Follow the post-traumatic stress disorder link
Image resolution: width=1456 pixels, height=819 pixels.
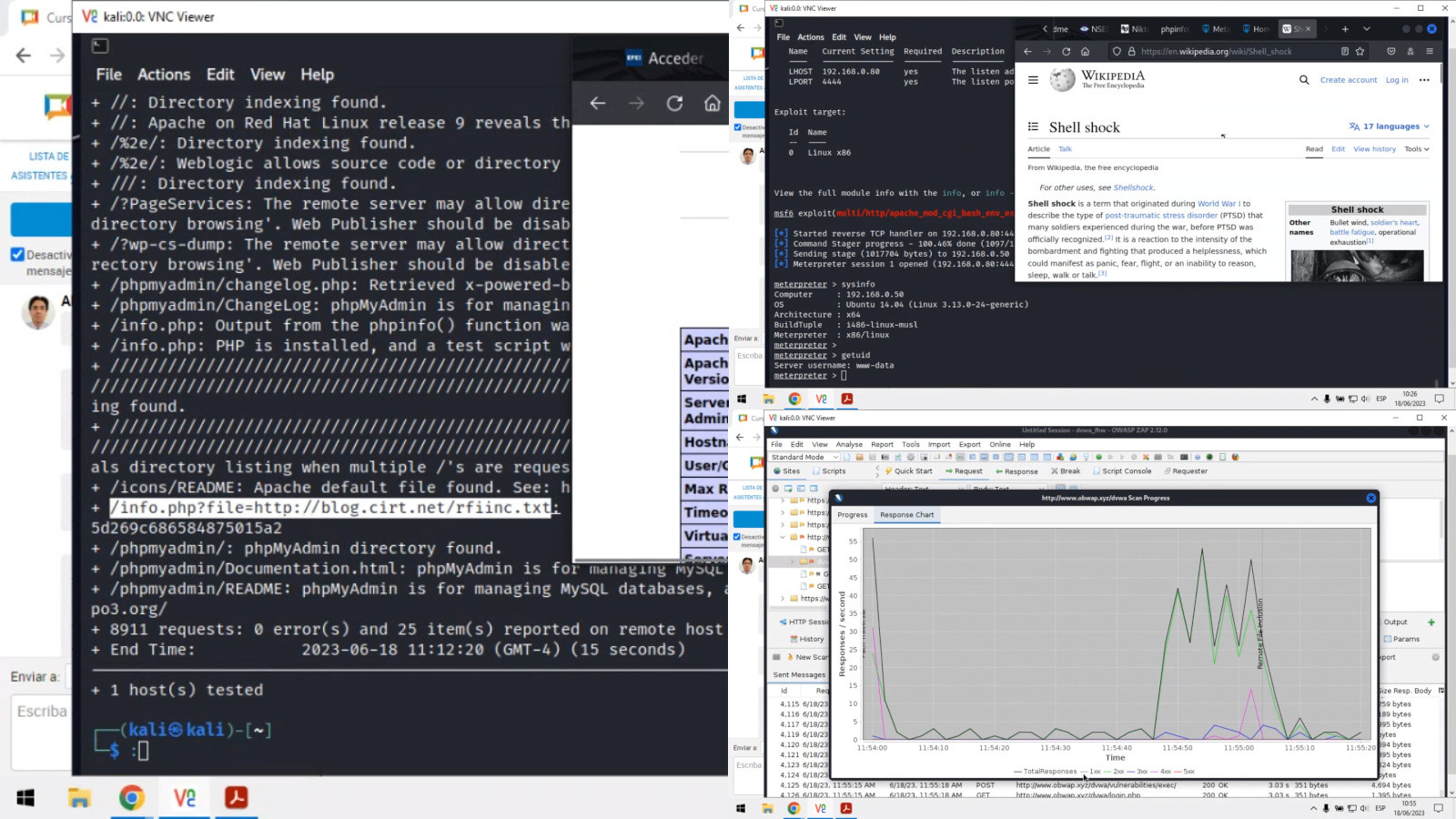tap(1161, 216)
